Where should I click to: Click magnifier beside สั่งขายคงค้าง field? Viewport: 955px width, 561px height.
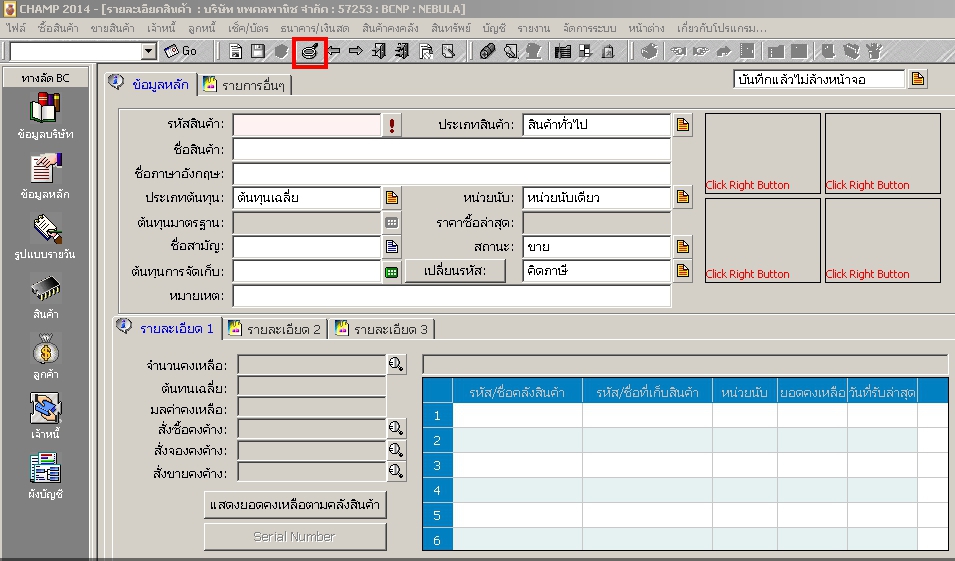point(396,471)
